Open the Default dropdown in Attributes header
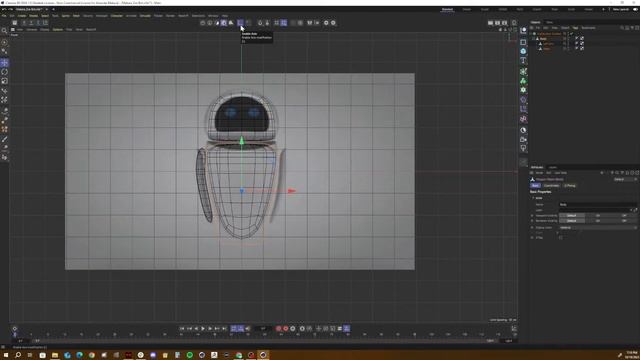 click(625, 179)
